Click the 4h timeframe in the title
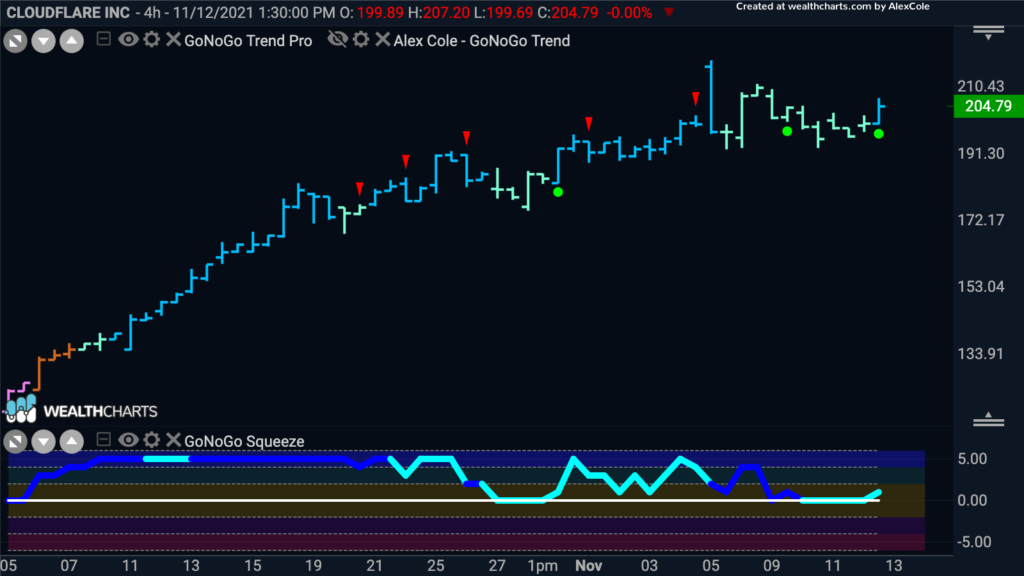The image size is (1024, 576). (152, 12)
